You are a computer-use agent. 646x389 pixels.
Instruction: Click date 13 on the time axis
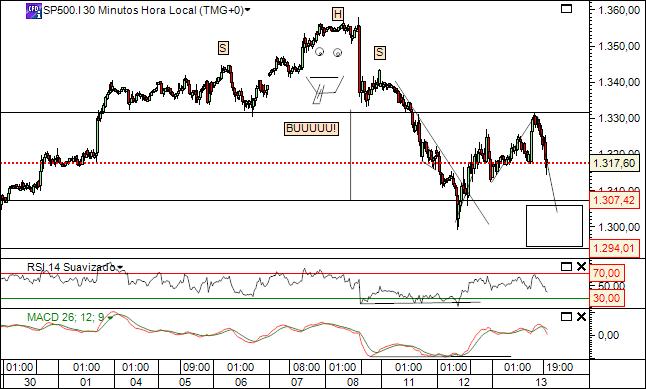tap(541, 382)
